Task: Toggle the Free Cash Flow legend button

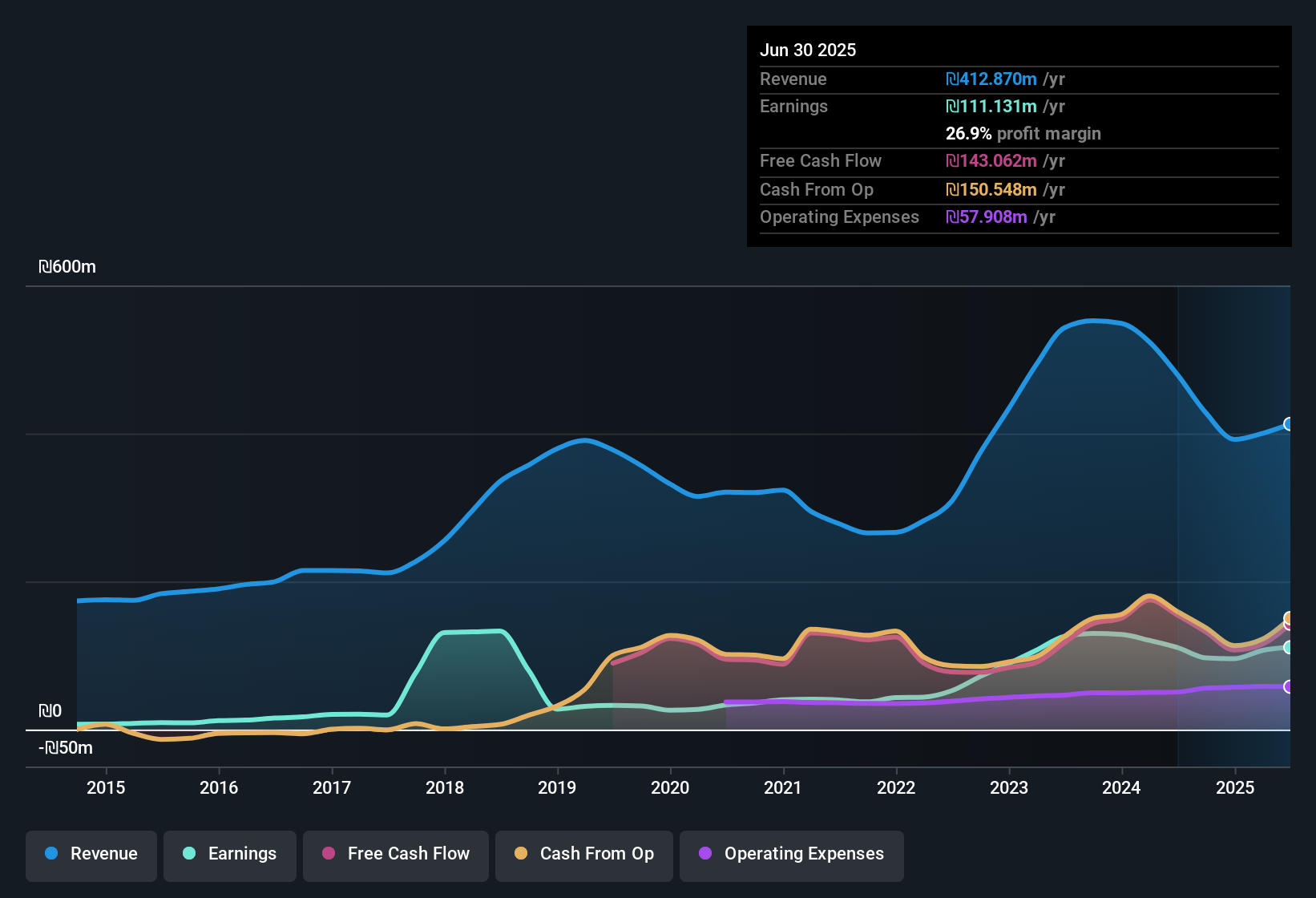Action: click(x=396, y=856)
